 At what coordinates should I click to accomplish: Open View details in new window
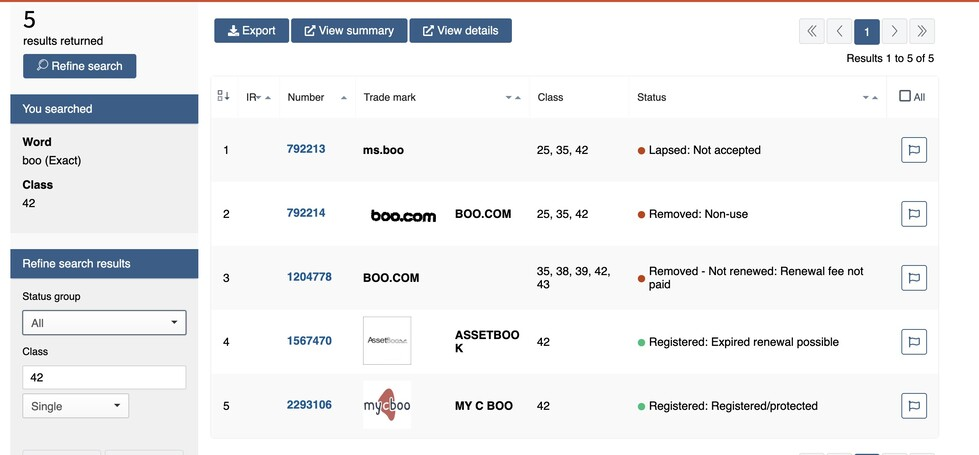461,31
